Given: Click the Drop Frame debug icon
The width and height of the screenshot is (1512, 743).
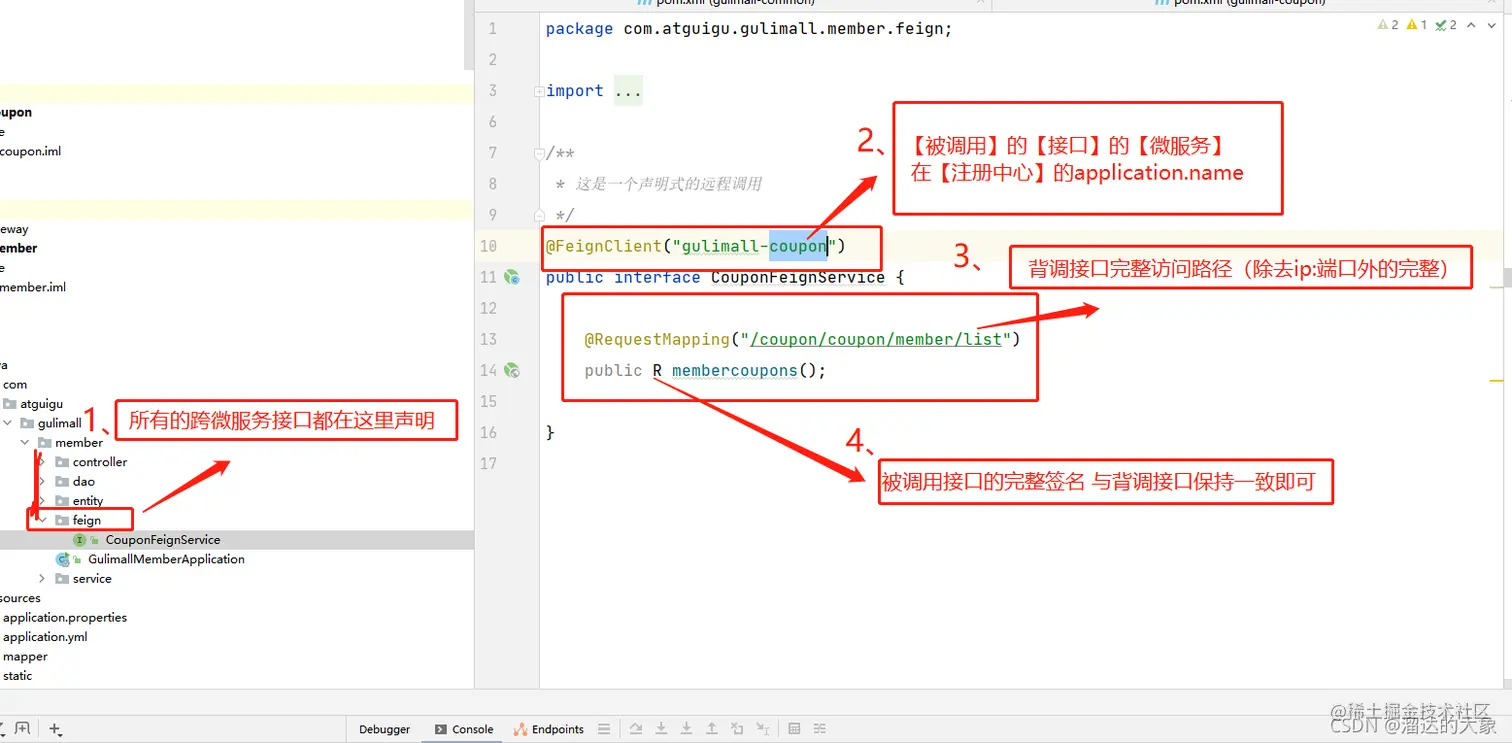Looking at the screenshot, I should pos(737,729).
